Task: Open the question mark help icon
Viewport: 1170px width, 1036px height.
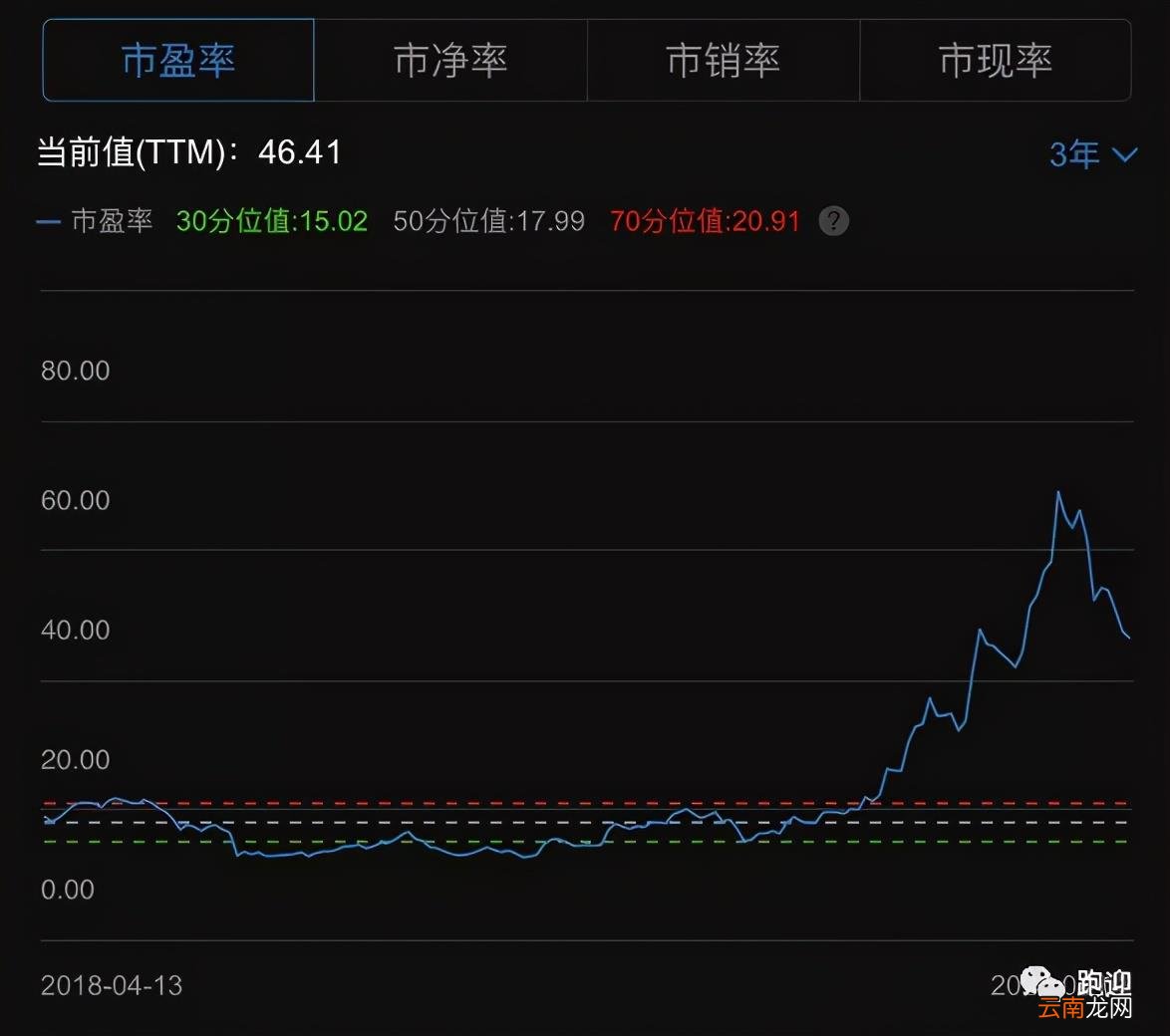Action: coord(833,221)
